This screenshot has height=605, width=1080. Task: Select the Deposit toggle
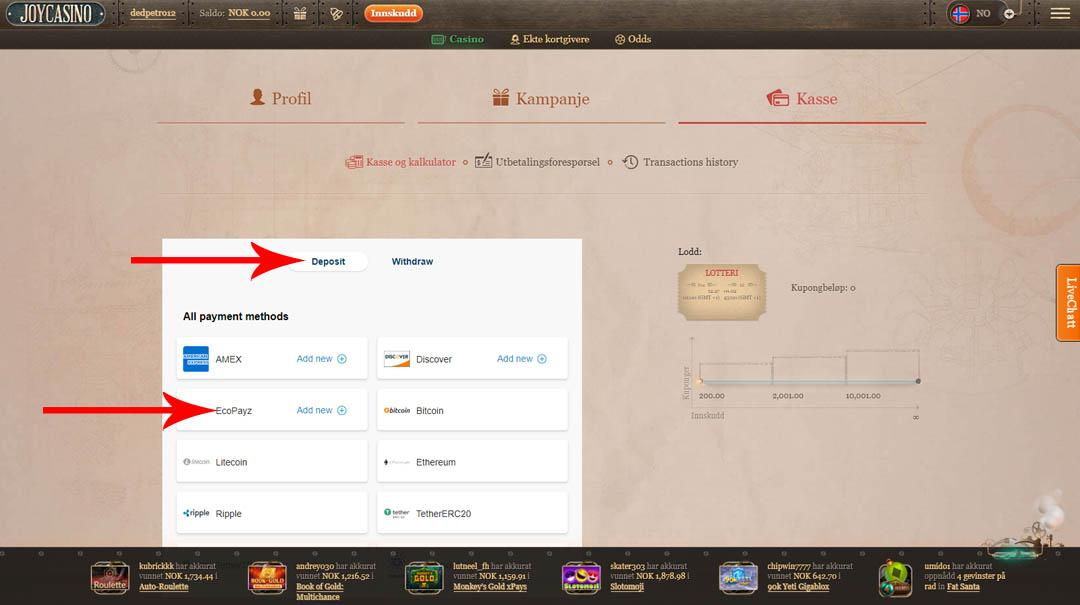point(328,262)
